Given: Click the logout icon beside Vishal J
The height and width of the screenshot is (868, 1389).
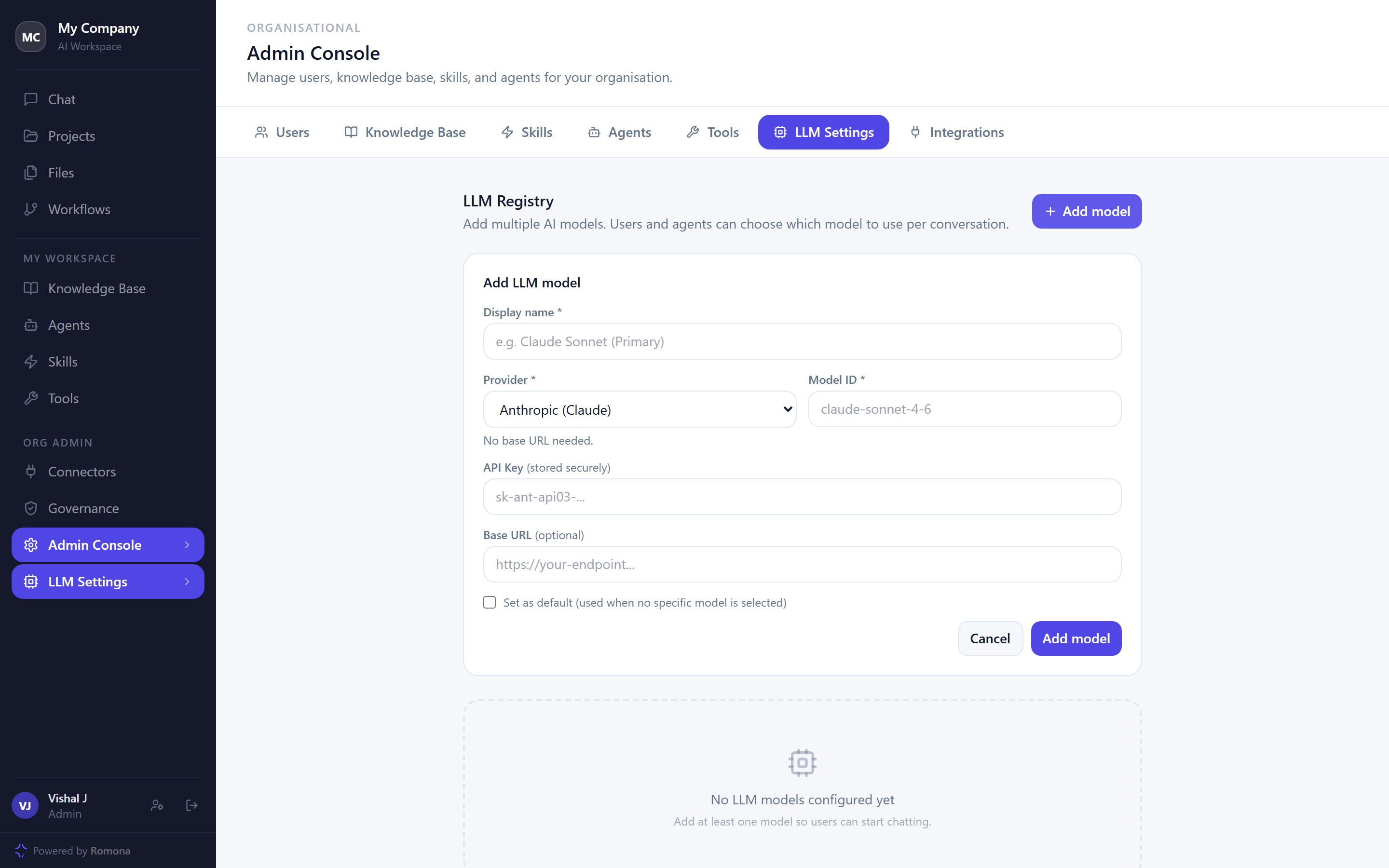Looking at the screenshot, I should tap(191, 805).
